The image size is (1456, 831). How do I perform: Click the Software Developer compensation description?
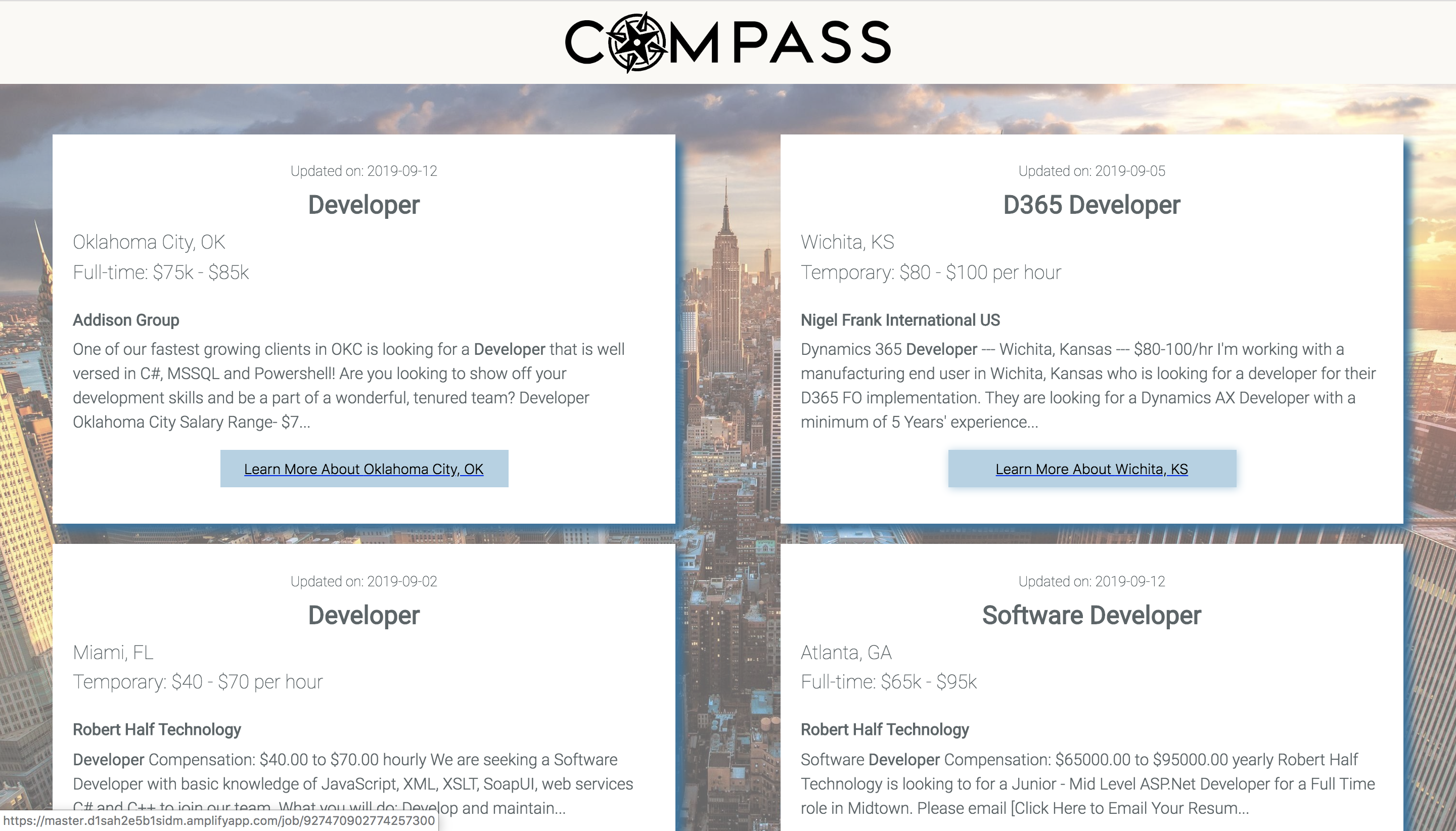coord(1087,783)
